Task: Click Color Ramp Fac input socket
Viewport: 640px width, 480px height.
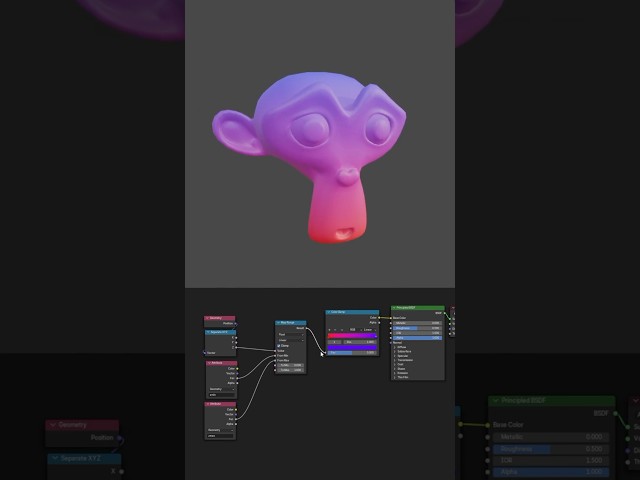Action: pyautogui.click(x=325, y=353)
